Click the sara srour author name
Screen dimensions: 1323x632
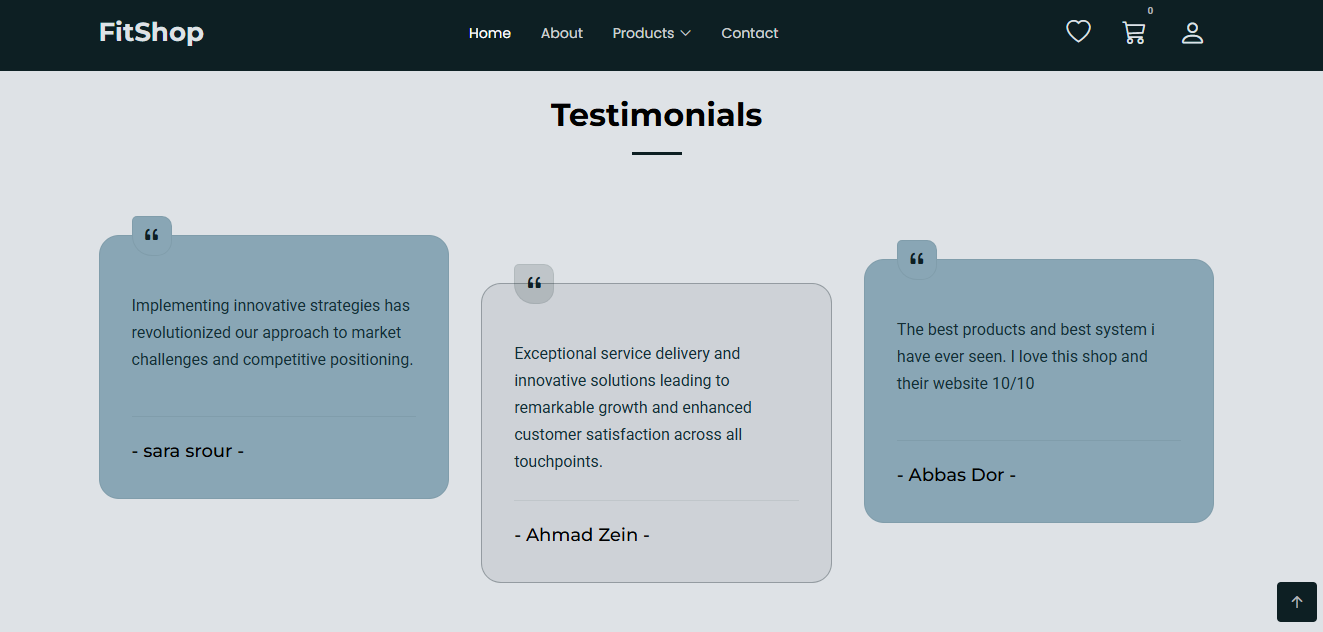[x=188, y=451]
